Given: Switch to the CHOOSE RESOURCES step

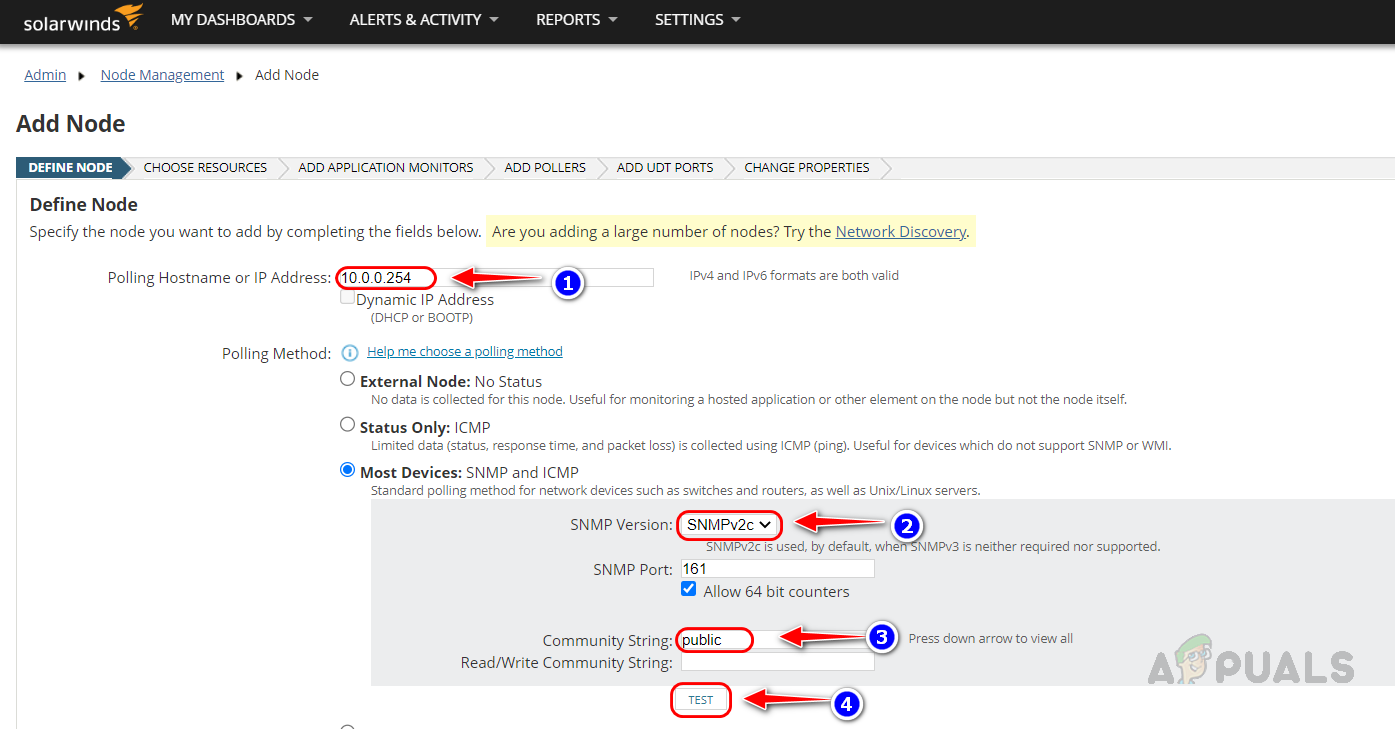Looking at the screenshot, I should coord(204,167).
